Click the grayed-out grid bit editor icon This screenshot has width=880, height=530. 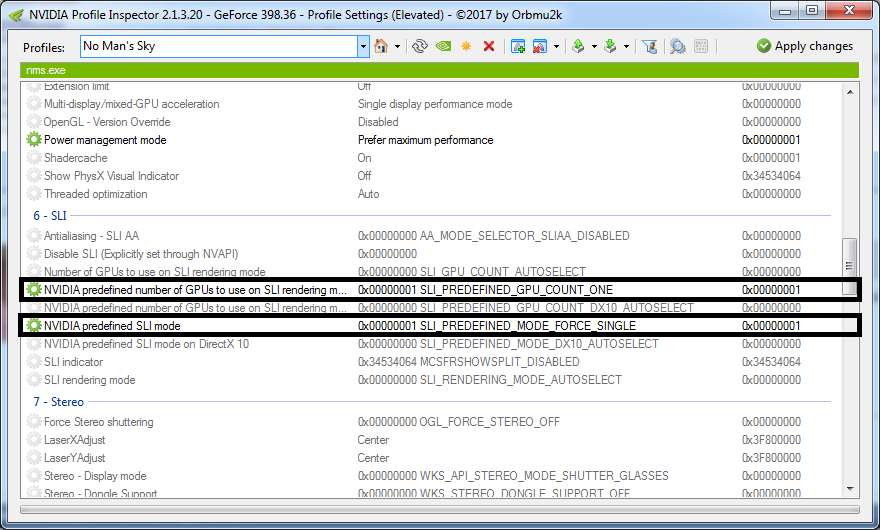pos(701,46)
